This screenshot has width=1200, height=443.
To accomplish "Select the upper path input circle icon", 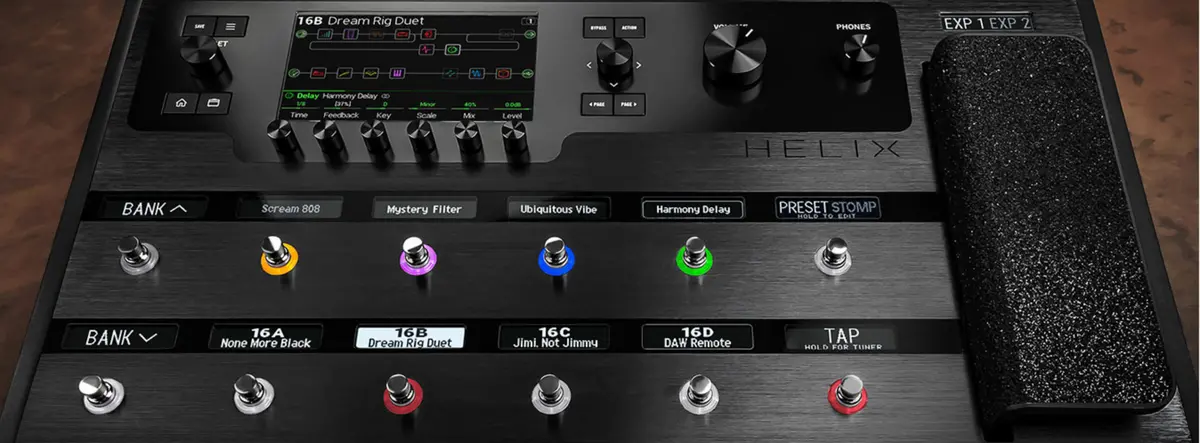I will (302, 34).
